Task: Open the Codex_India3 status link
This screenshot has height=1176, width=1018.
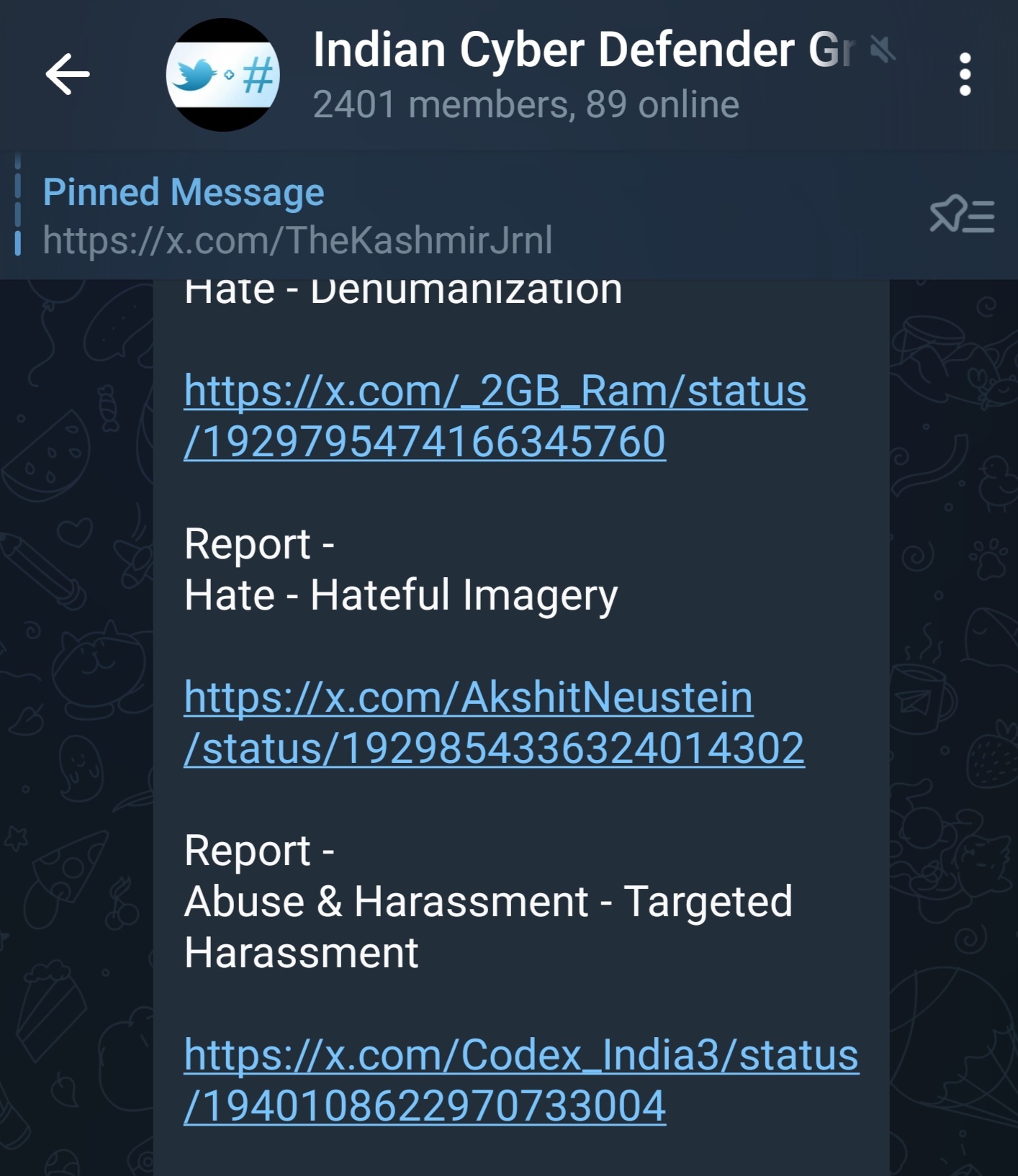Action: [521, 1080]
